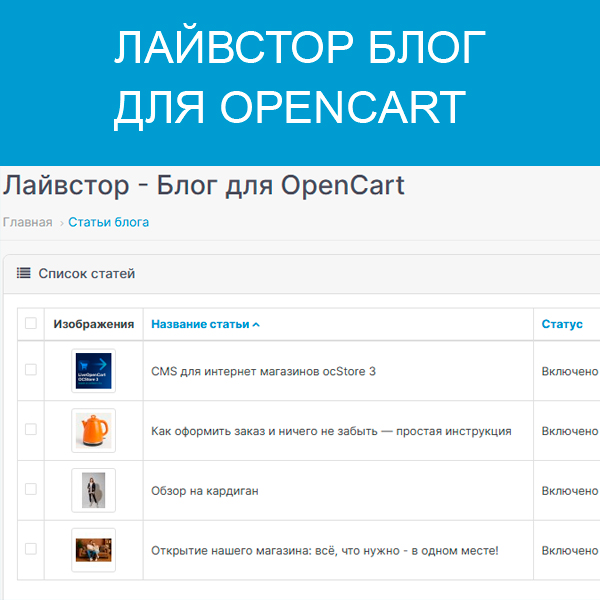Toggle the select-all checkbox in table header
Viewport: 600px width, 600px height.
click(31, 323)
